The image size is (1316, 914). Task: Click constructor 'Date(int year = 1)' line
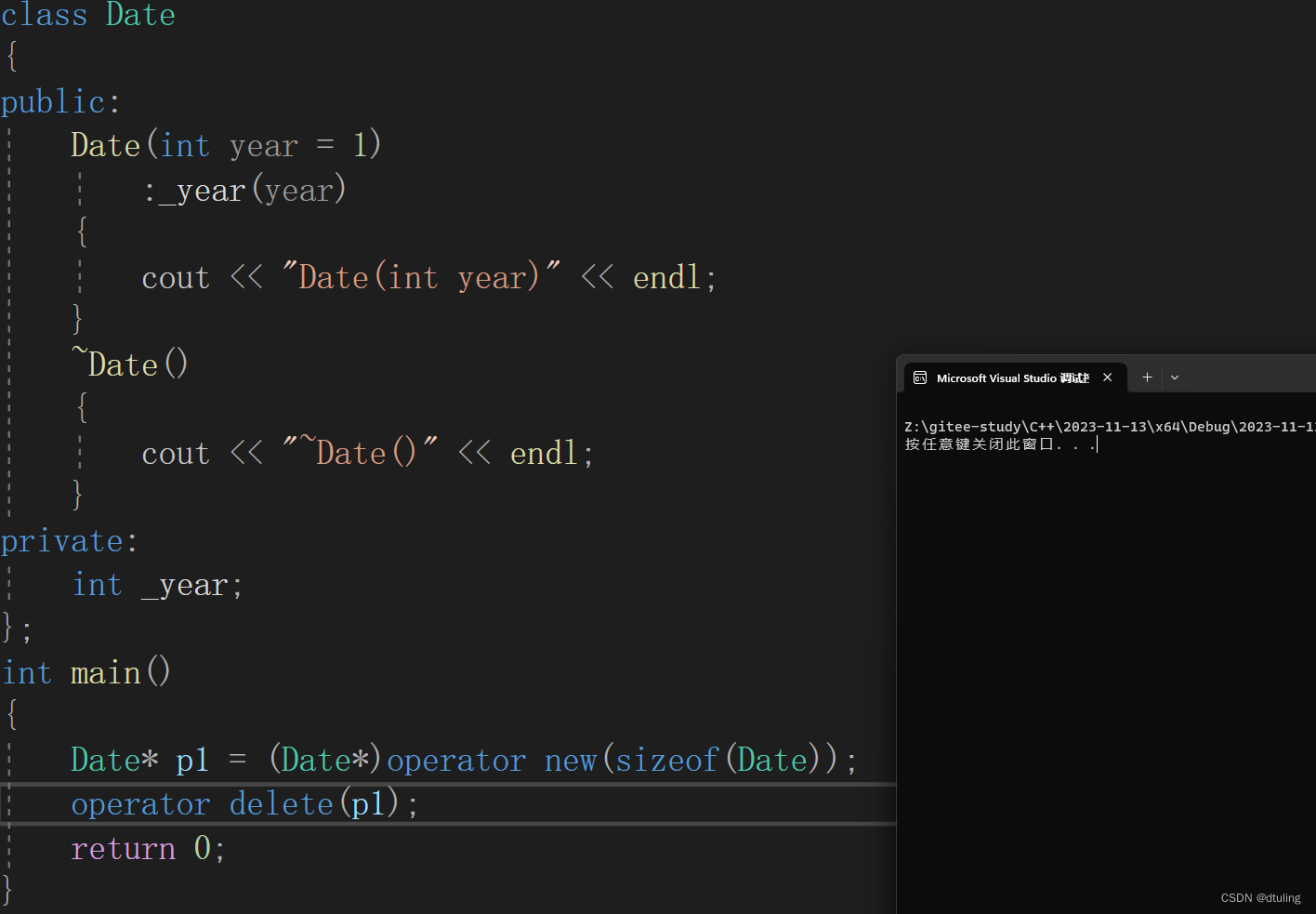(226, 145)
